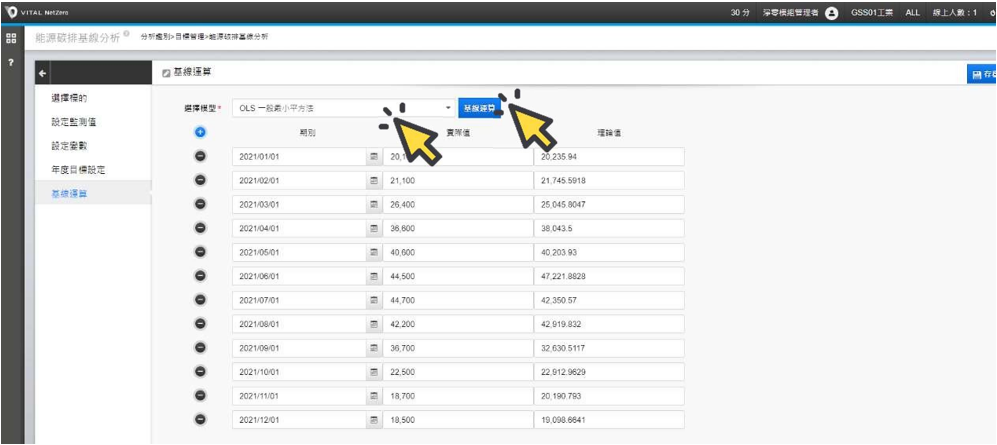
Task: Expand the OLS model selection dropdown
Action: click(448, 107)
